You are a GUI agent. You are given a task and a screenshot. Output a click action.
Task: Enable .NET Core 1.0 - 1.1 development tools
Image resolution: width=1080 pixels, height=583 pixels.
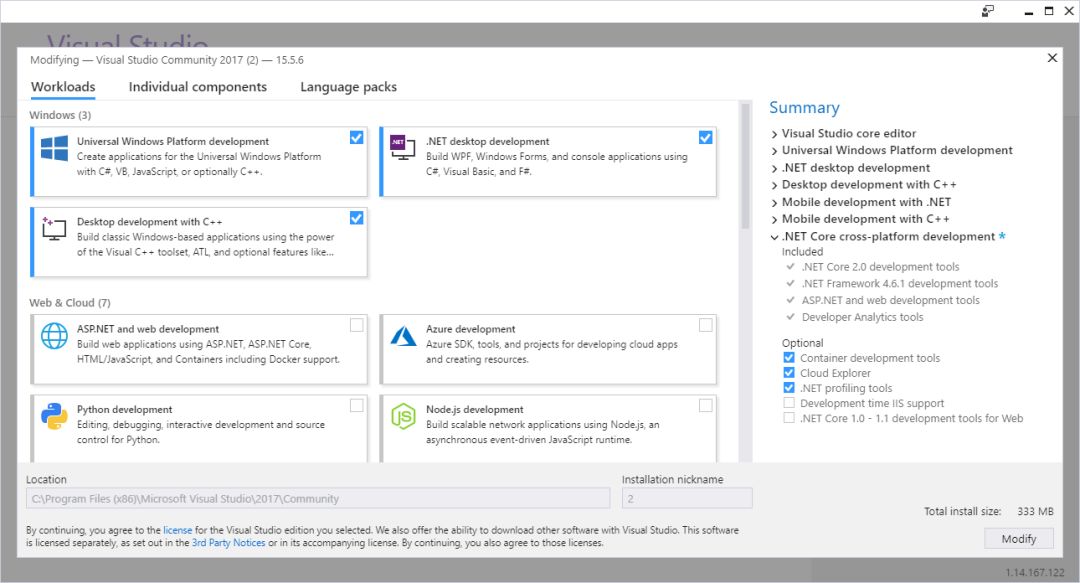click(789, 418)
